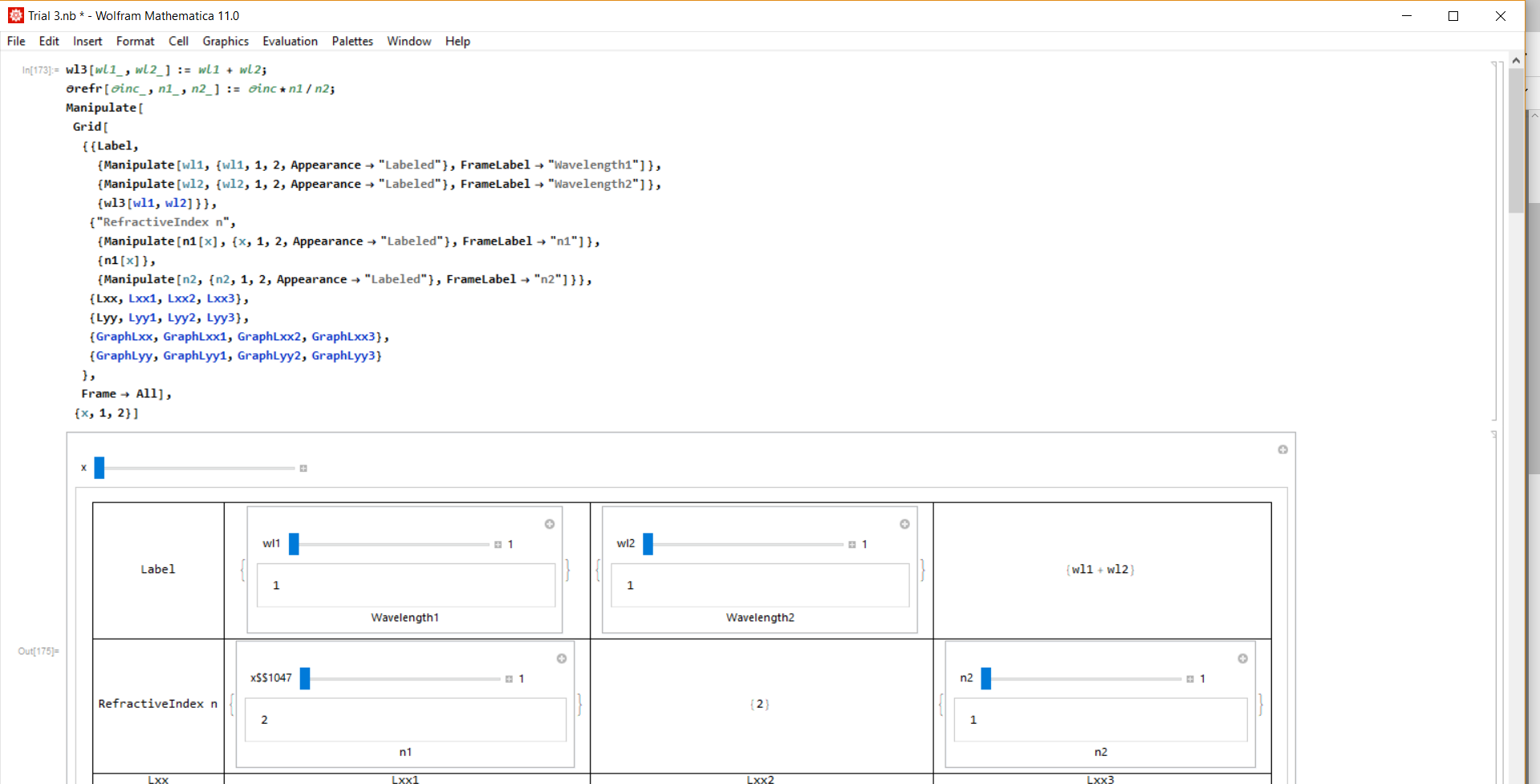Click the vertical scrollbar thumb
The width and height of the screenshot is (1540, 784).
1516,140
